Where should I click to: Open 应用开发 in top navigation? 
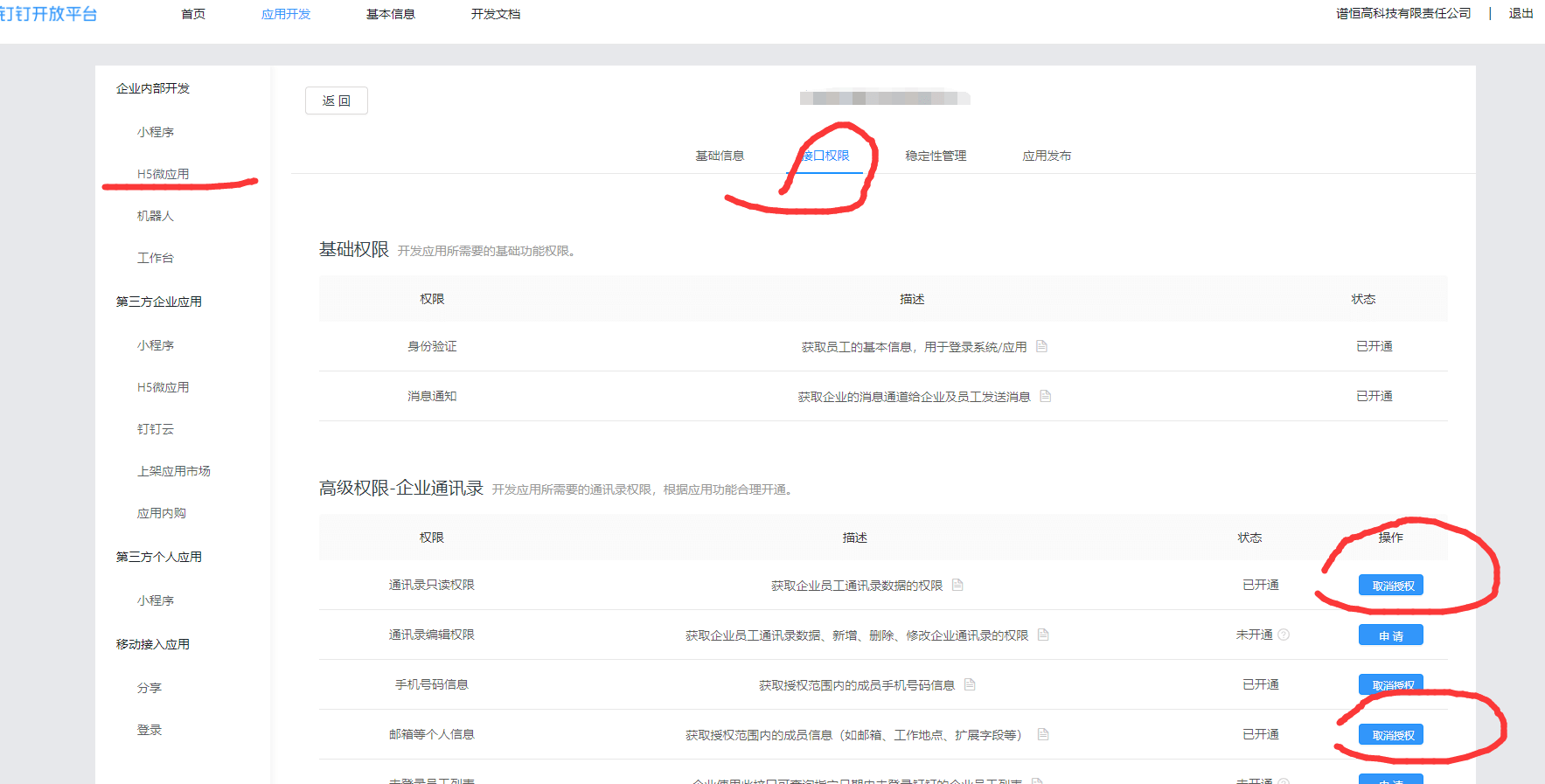286,14
